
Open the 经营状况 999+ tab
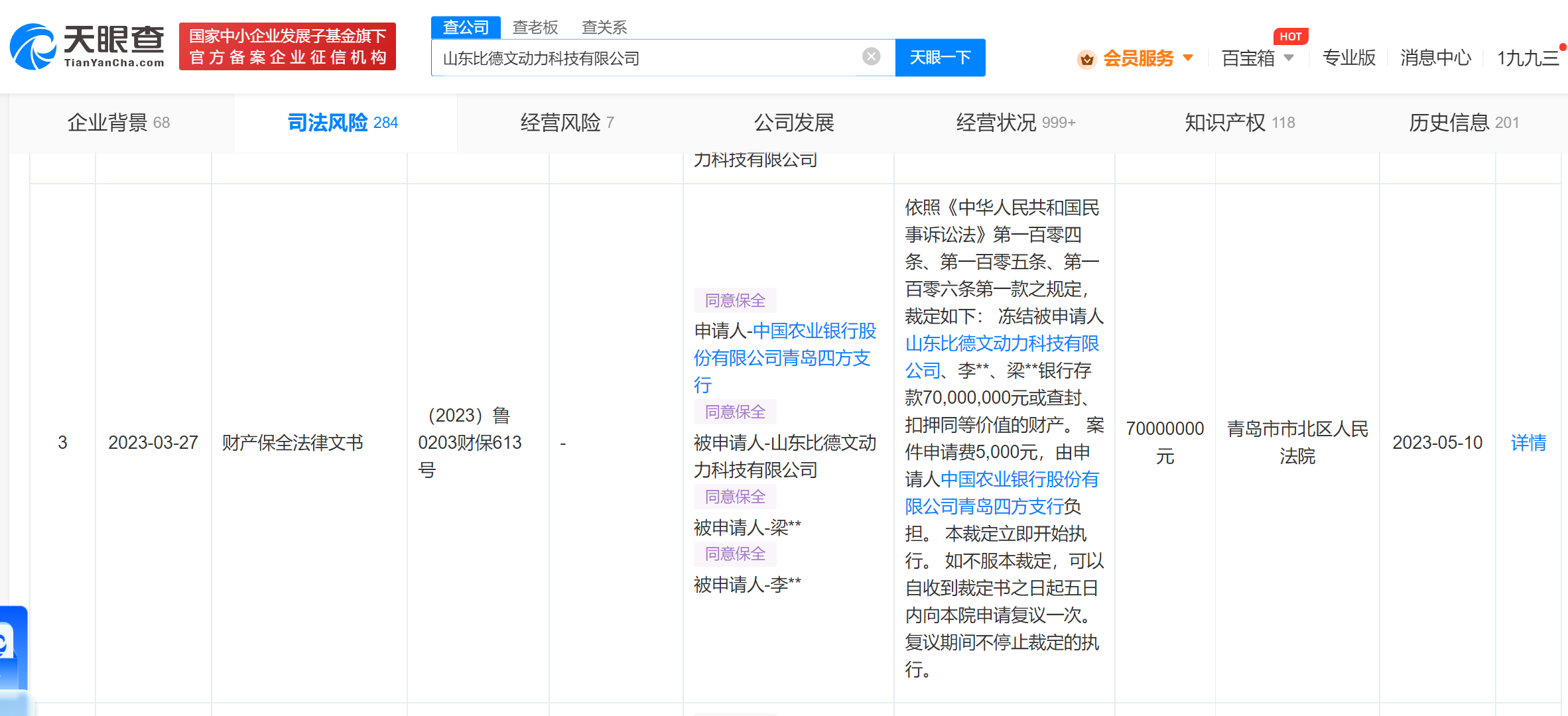click(x=1015, y=123)
